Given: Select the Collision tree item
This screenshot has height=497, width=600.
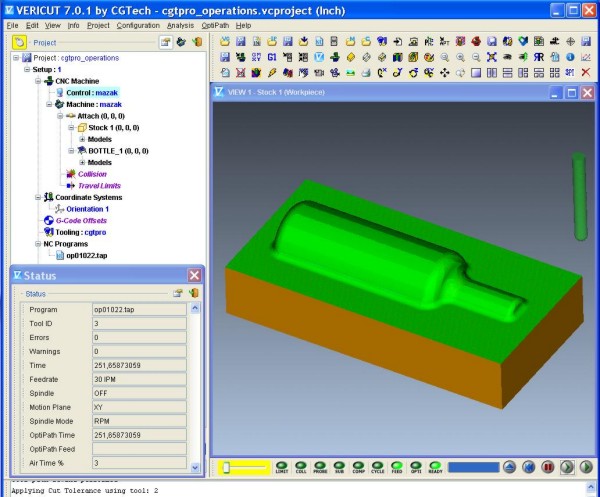Looking at the screenshot, I should point(92,174).
